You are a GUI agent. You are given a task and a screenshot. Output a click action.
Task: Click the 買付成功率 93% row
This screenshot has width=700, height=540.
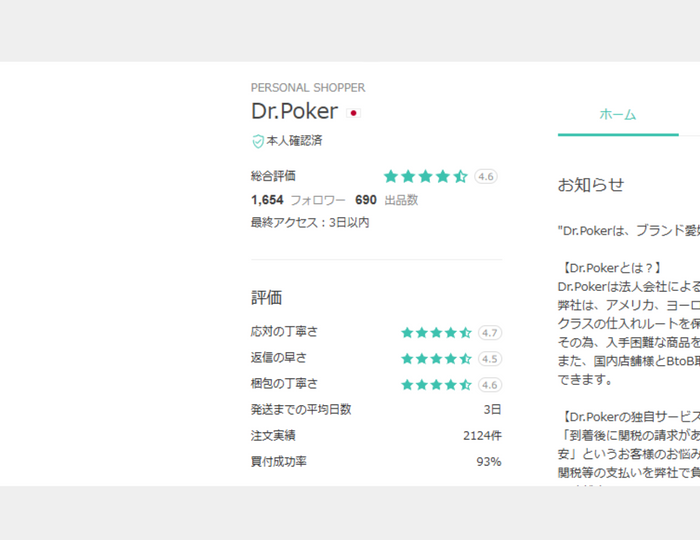(x=375, y=462)
